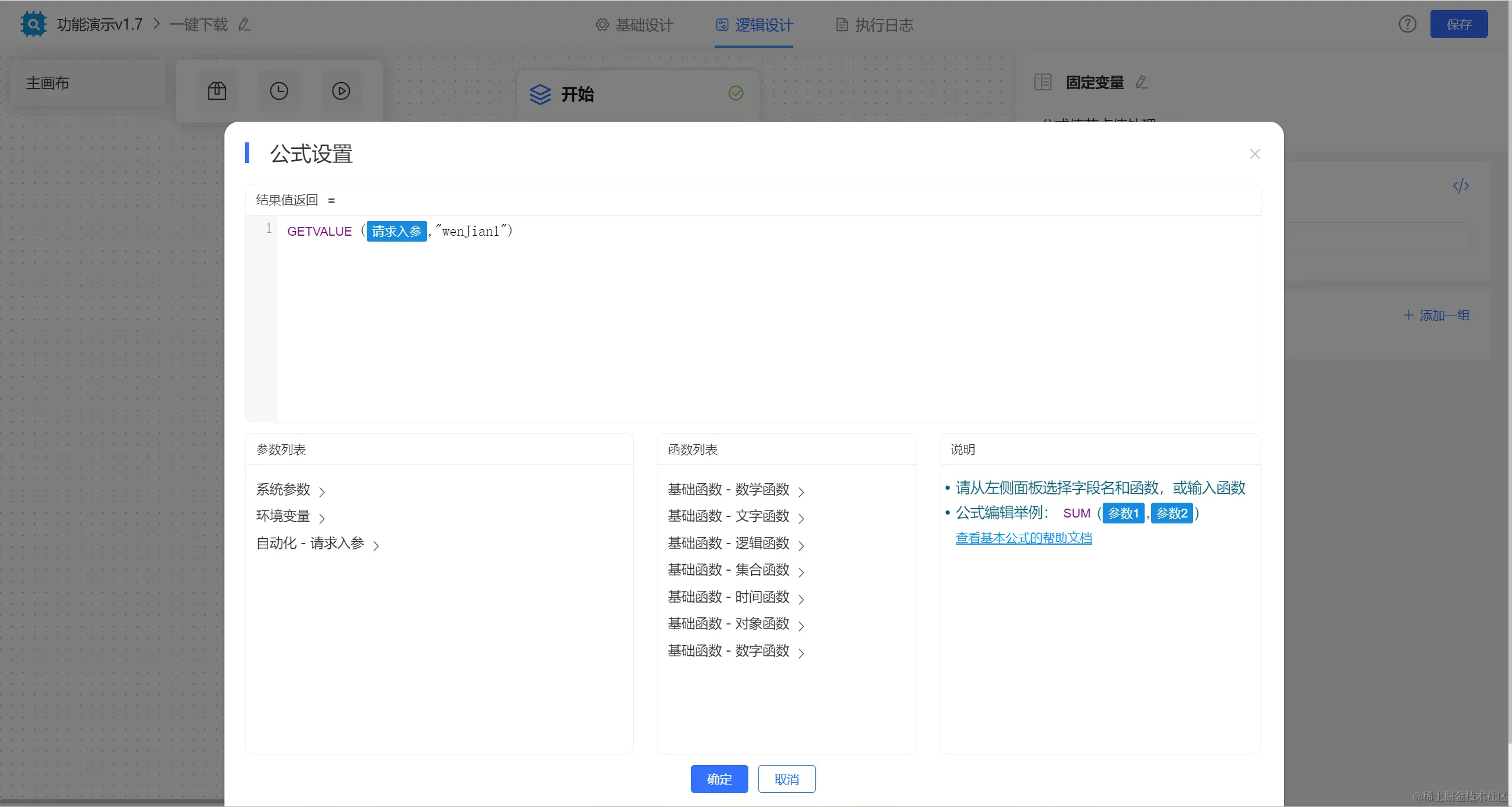Viewport: 1512px width, 807px height.
Task: Click the gear logo icon at top left
Action: point(33,24)
